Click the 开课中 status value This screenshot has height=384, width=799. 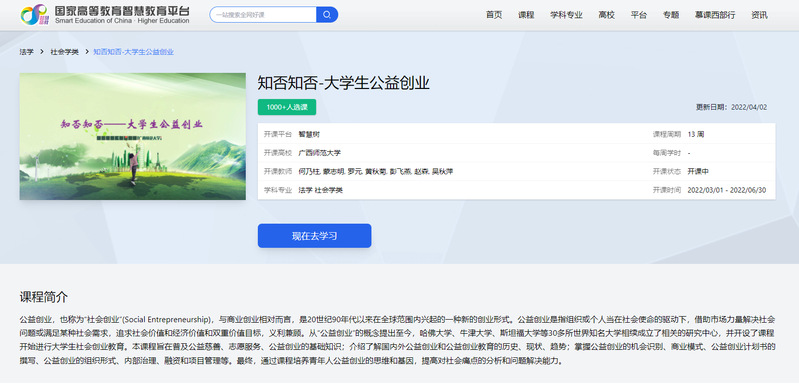[698, 172]
